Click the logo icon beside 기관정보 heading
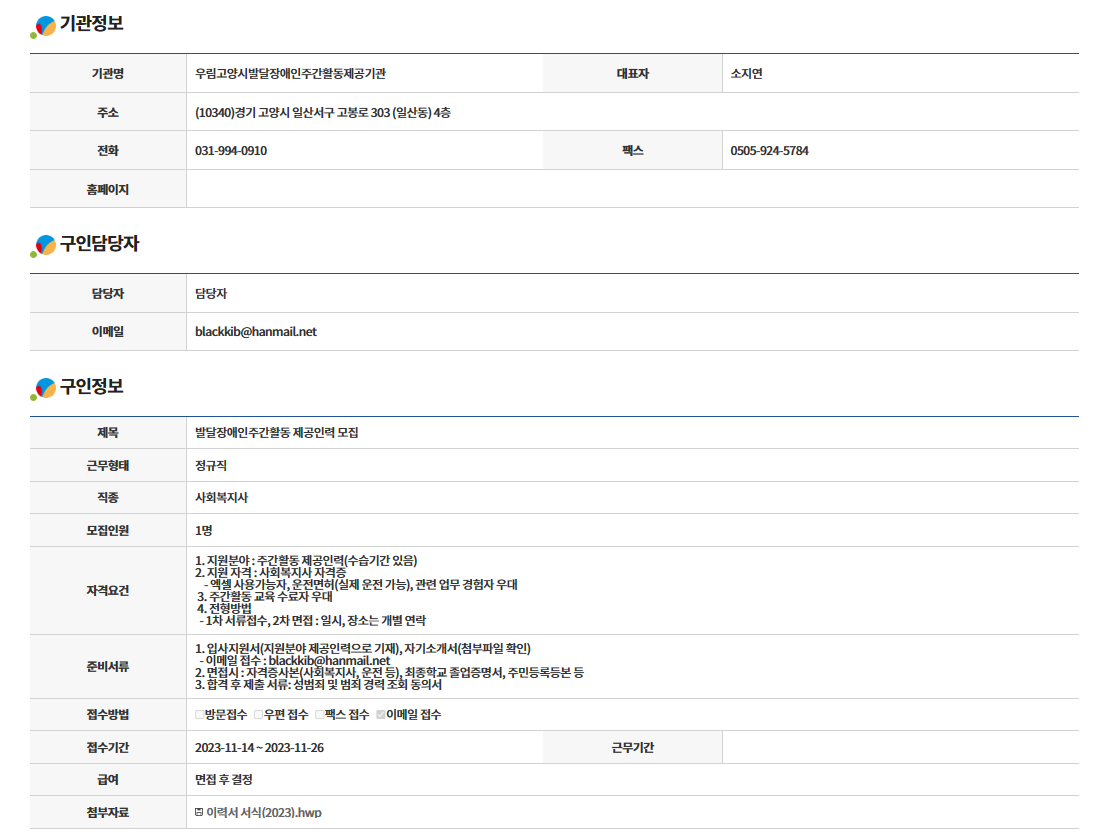The width and height of the screenshot is (1117, 837). click(44, 26)
